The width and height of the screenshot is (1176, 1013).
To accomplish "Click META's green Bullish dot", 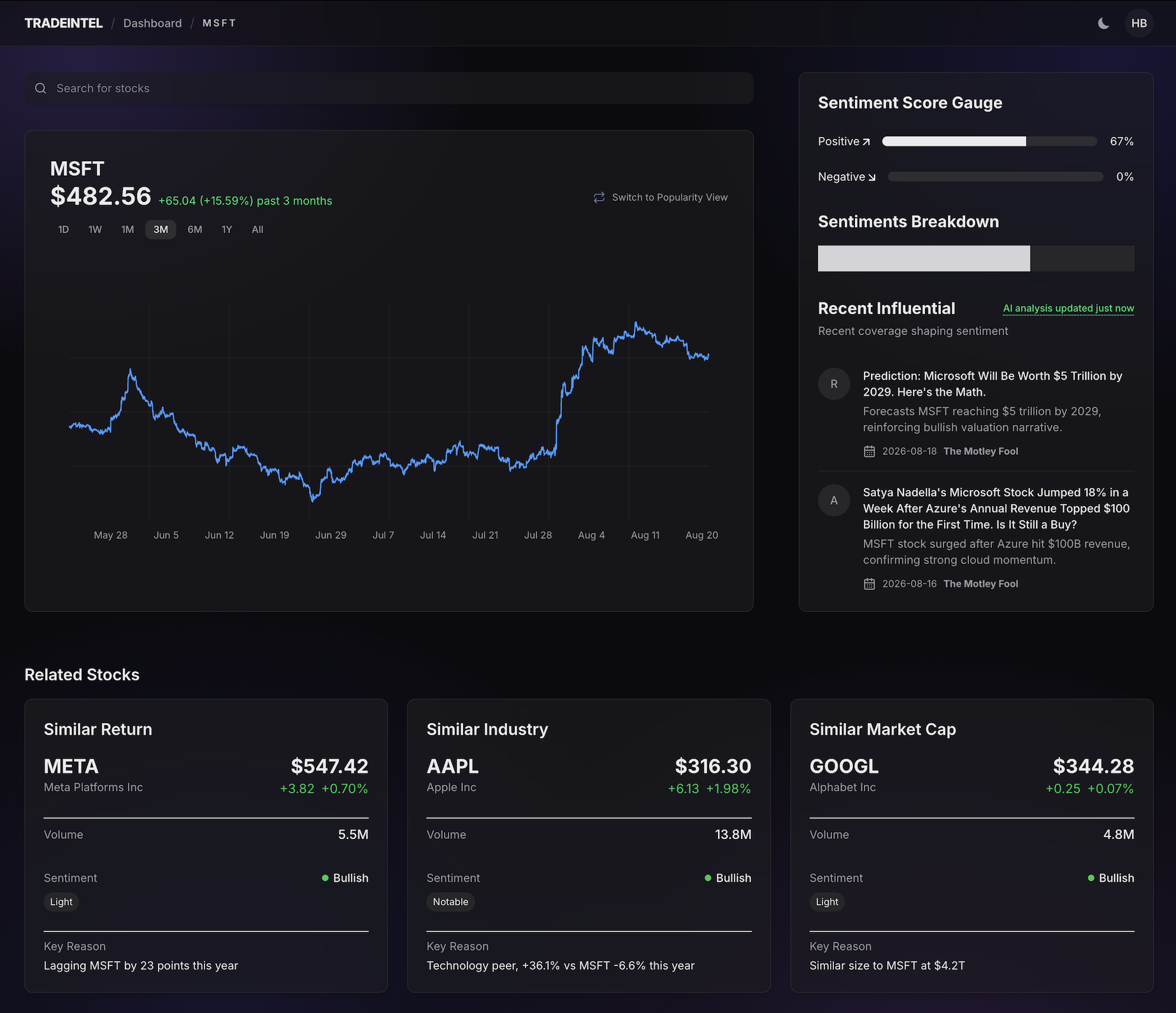I will click(326, 878).
